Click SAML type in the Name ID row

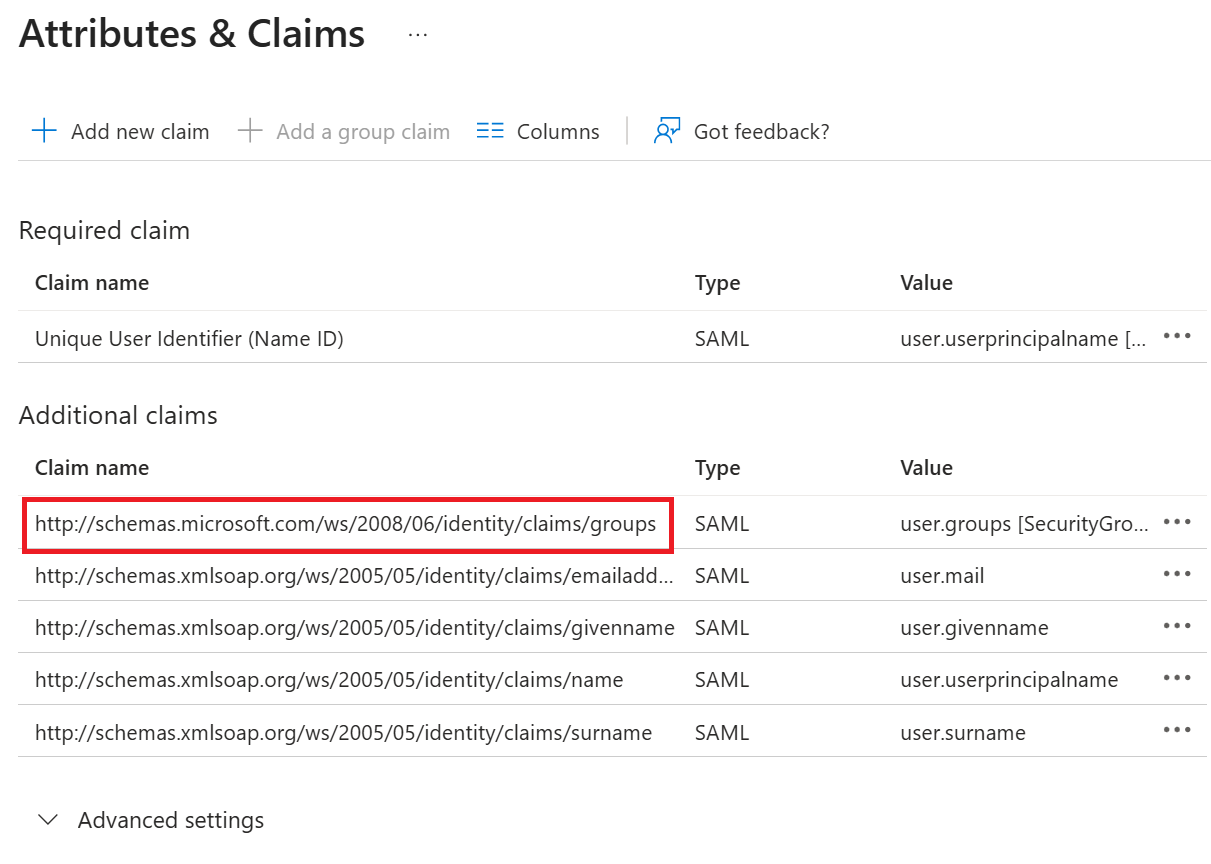pyautogui.click(x=722, y=339)
